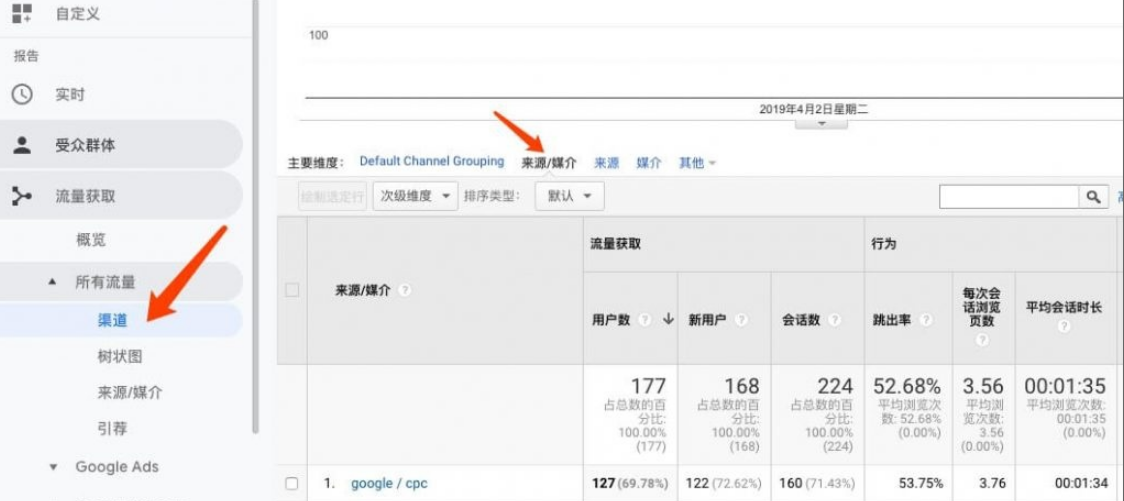Collapse the 所有流量 tree section
1124x501 pixels.
52,282
